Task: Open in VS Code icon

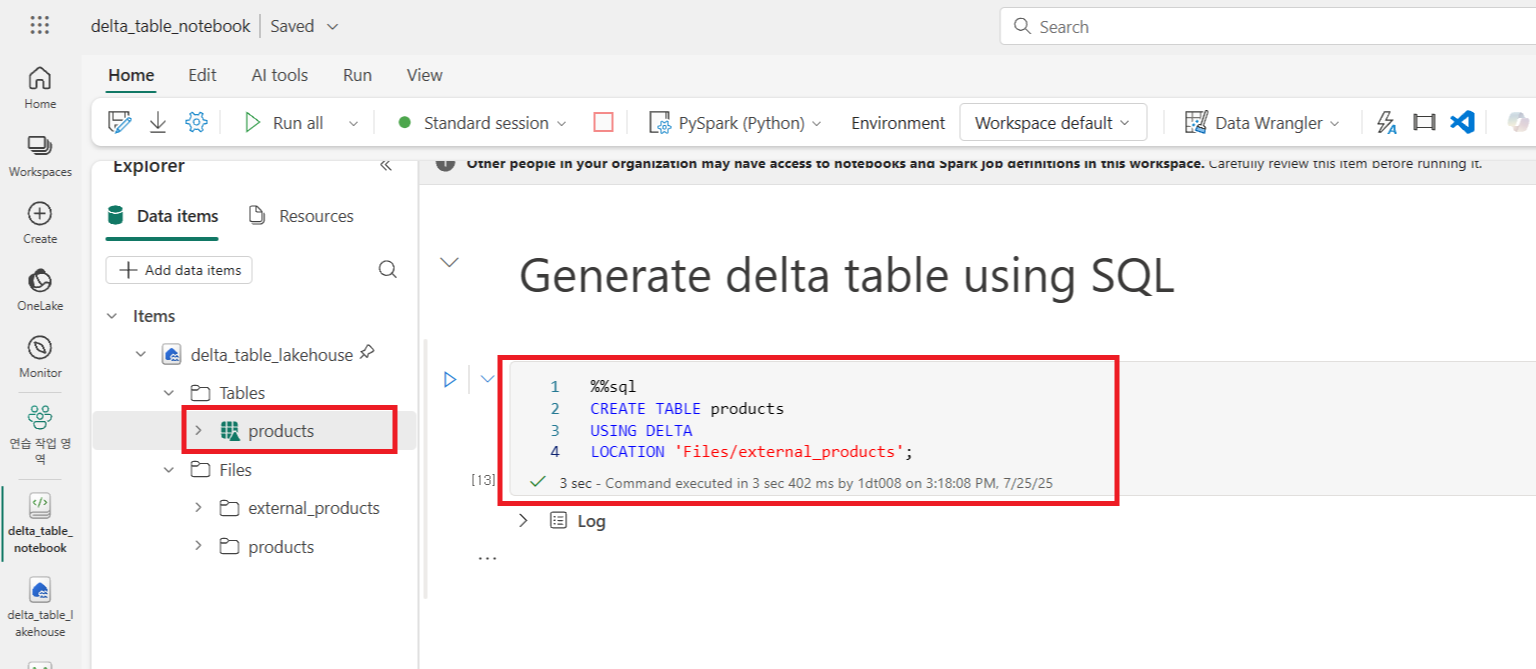Action: (x=1462, y=122)
